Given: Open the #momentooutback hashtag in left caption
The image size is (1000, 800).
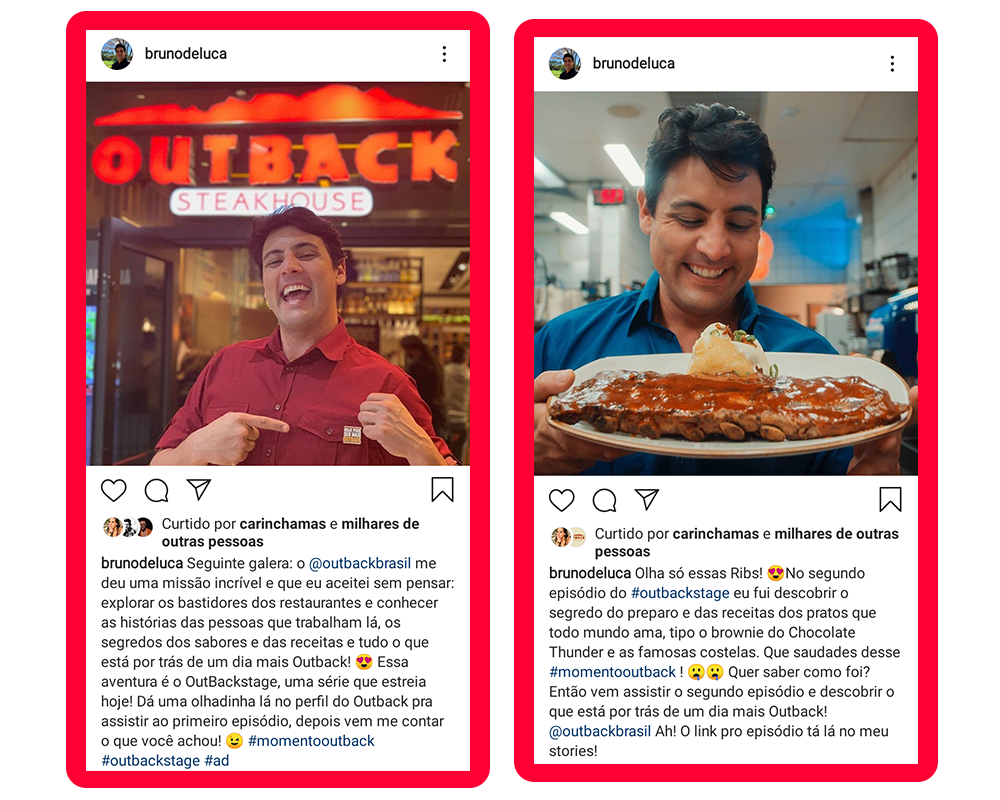Looking at the screenshot, I should coord(311,741).
